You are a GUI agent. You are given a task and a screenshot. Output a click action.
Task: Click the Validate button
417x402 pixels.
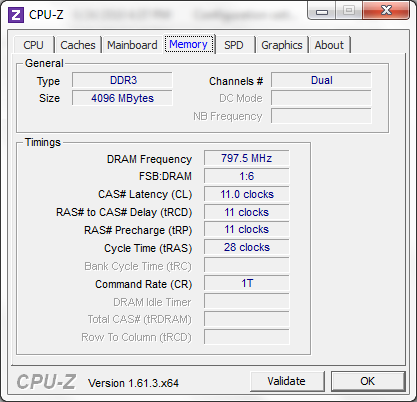(287, 381)
